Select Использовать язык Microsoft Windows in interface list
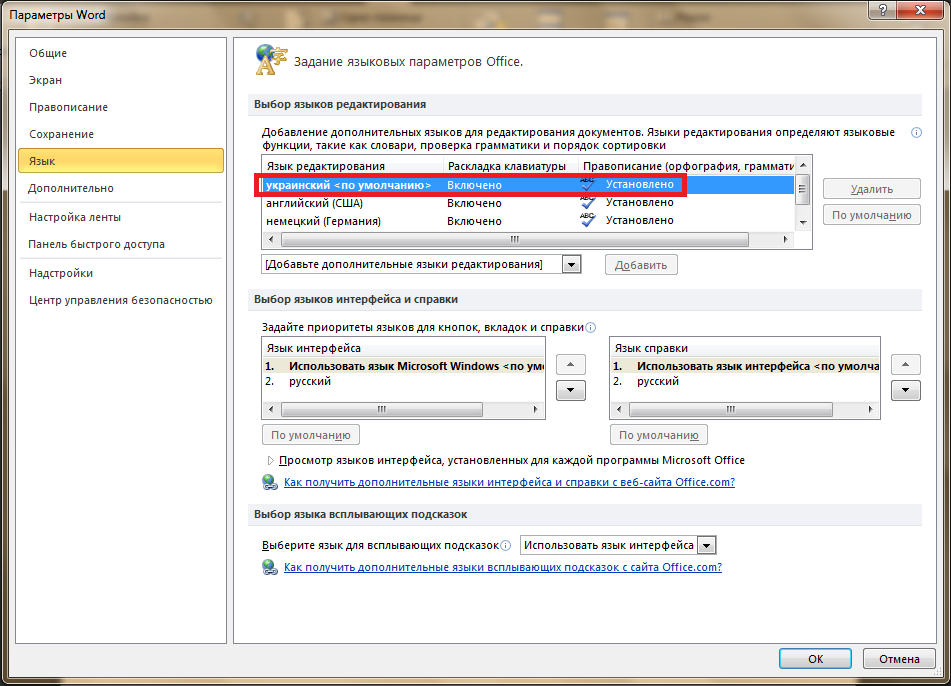The height and width of the screenshot is (686, 951). [x=403, y=366]
